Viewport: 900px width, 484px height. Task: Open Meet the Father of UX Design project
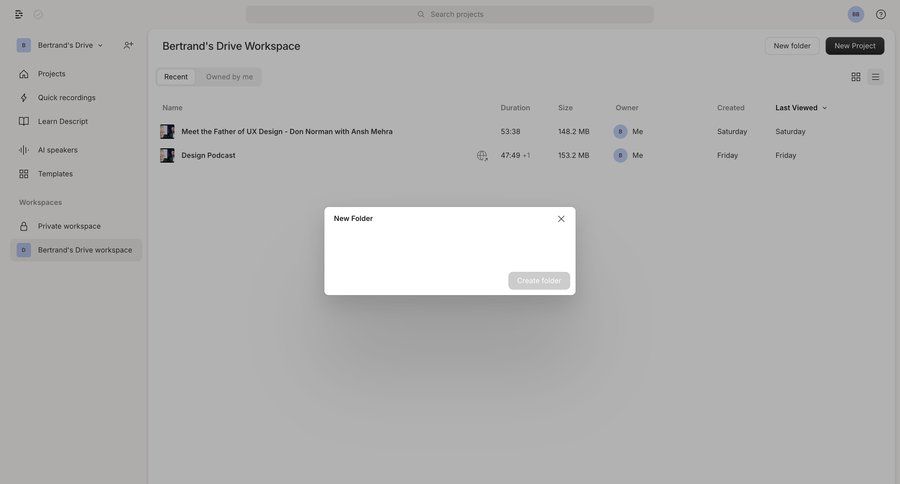point(287,131)
